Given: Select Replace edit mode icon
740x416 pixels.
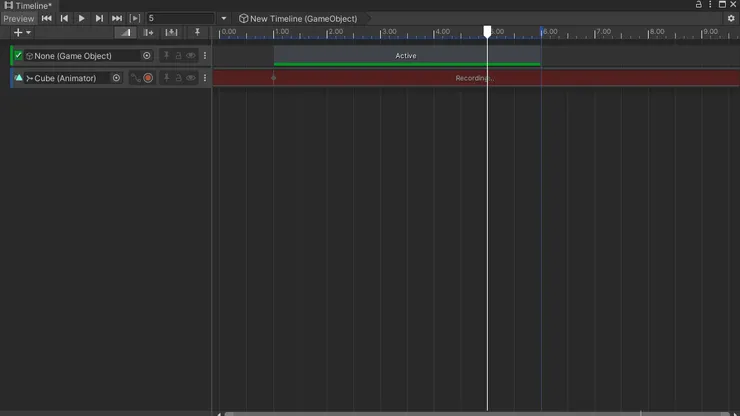Looking at the screenshot, I should tap(171, 32).
